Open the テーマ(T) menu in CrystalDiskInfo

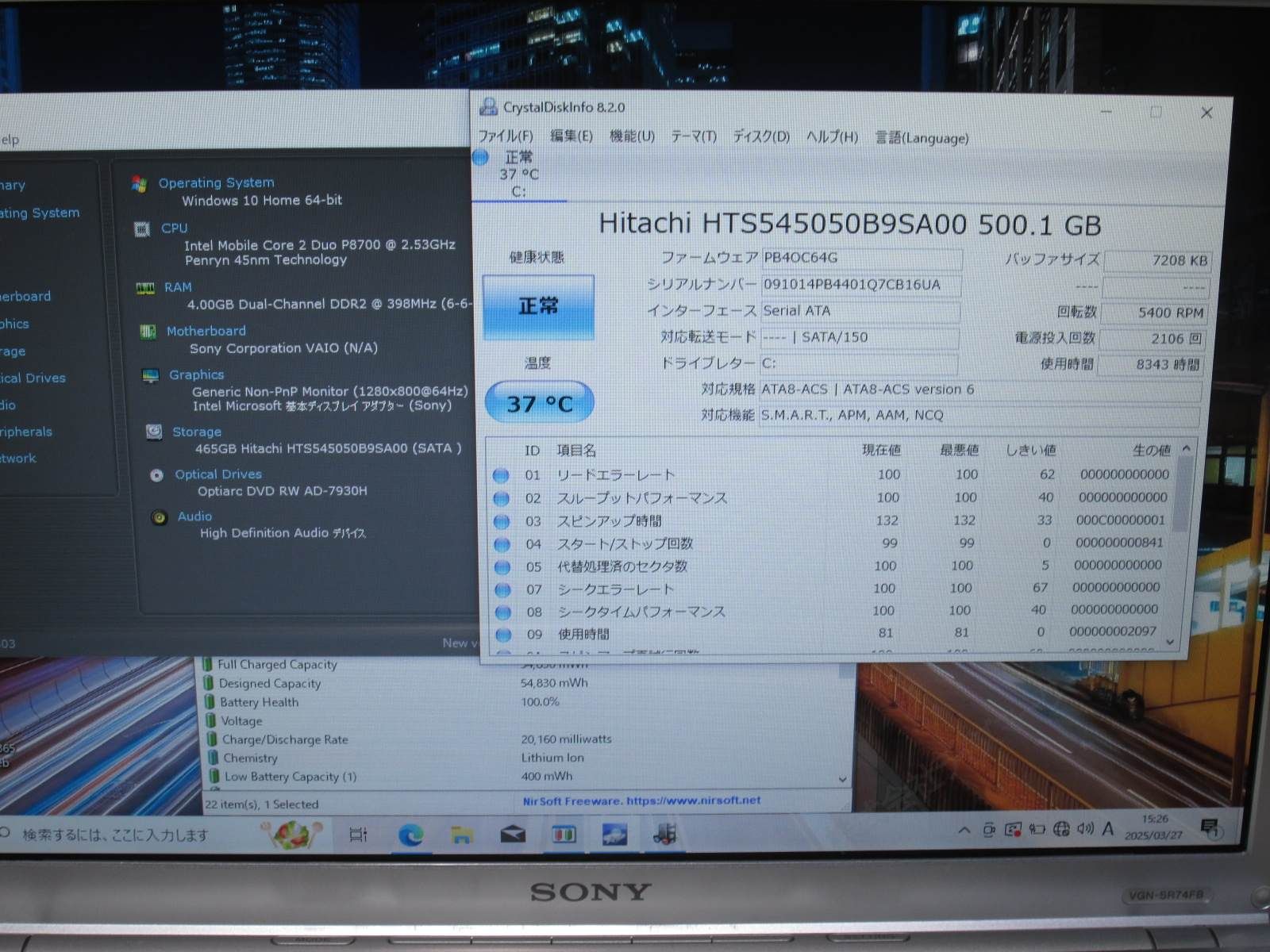(694, 136)
